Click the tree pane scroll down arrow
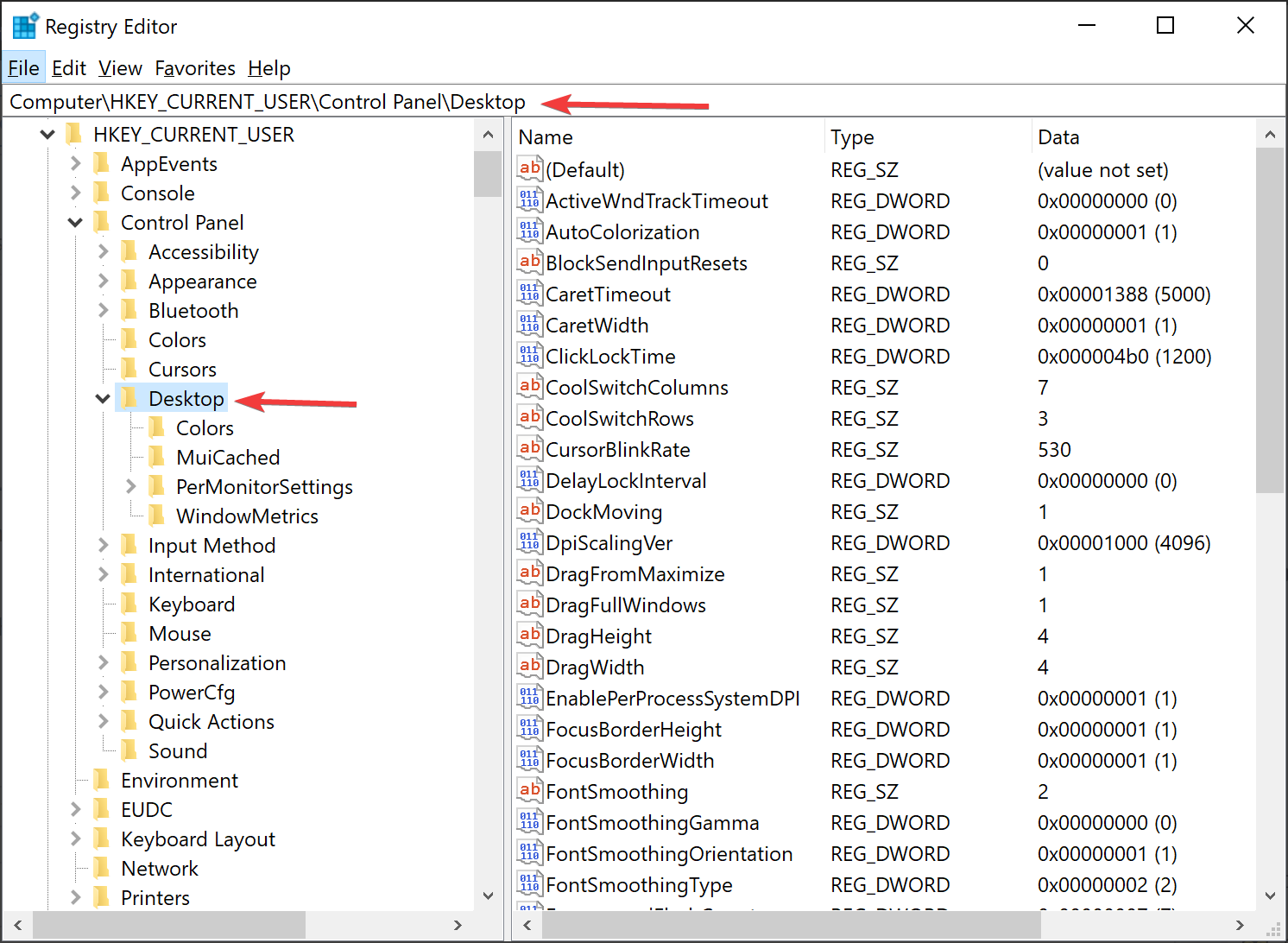Viewport: 1288px width, 943px height. point(488,896)
